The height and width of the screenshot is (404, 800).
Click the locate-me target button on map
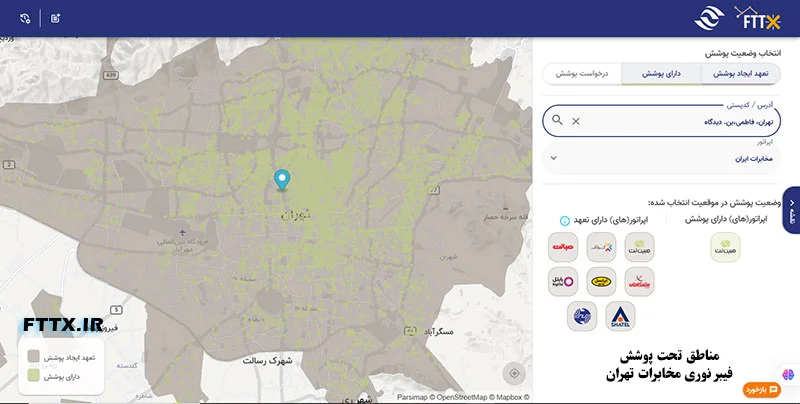tap(514, 373)
